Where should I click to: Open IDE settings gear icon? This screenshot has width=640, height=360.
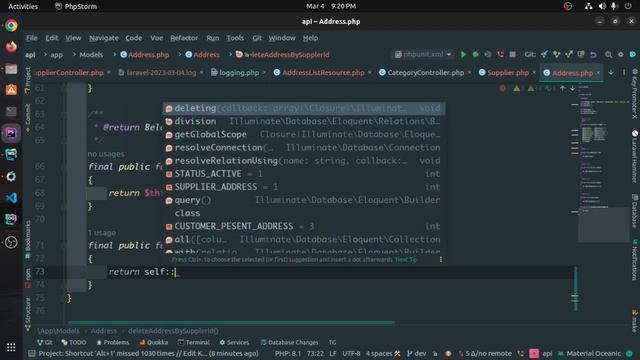[x=621, y=54]
